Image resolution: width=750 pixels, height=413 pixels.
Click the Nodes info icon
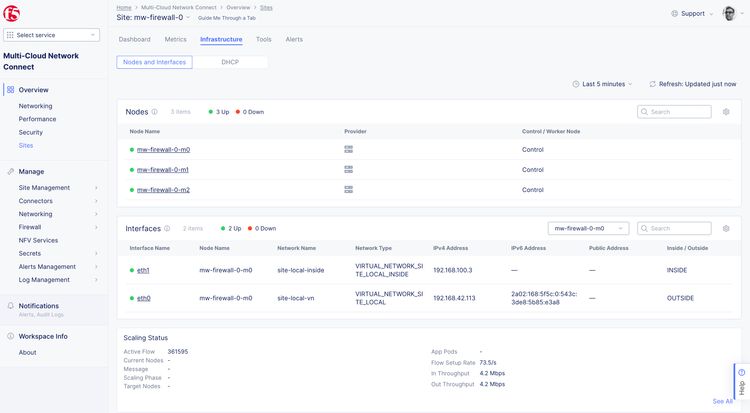[154, 112]
